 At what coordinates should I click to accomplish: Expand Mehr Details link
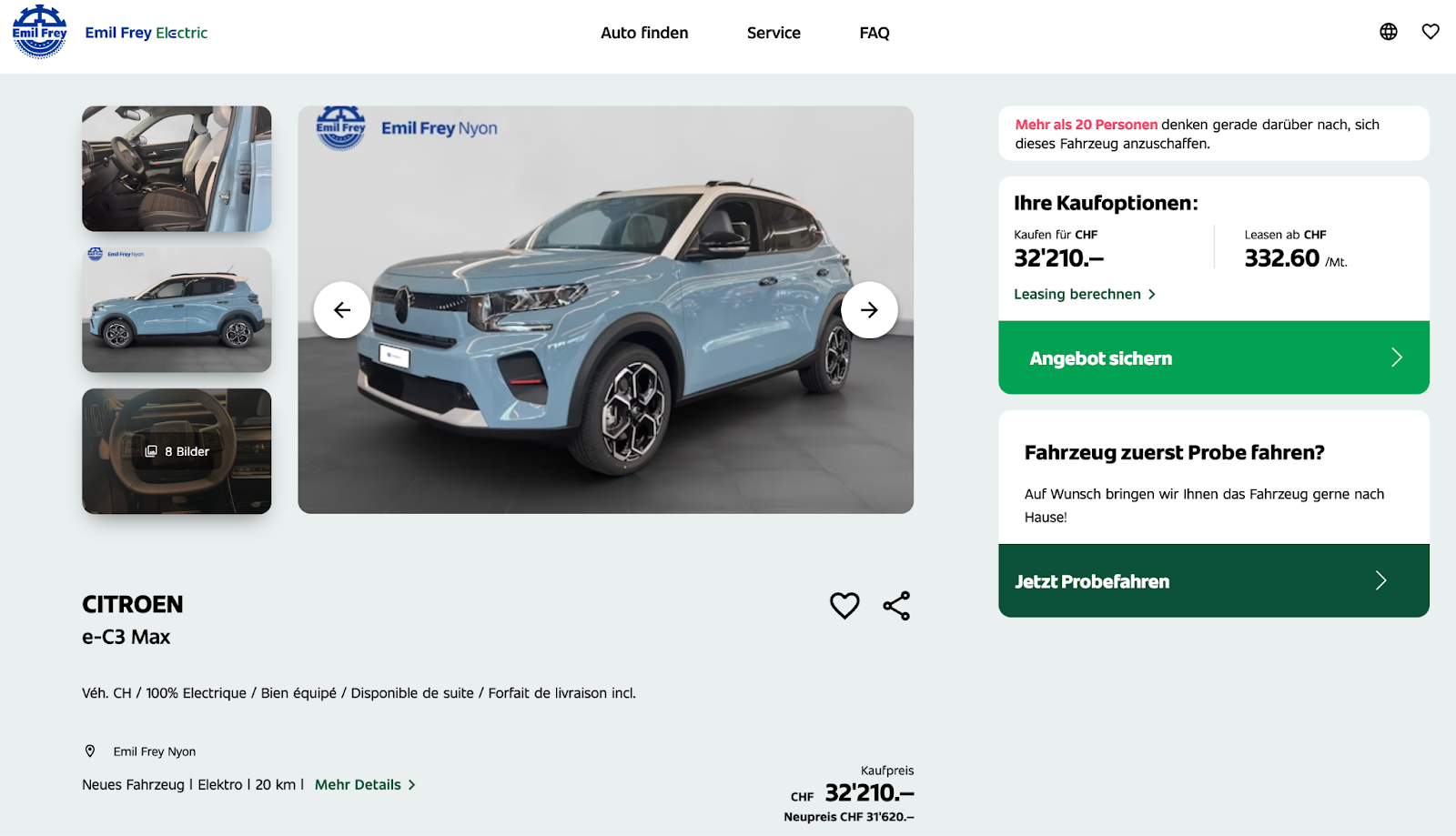(365, 785)
